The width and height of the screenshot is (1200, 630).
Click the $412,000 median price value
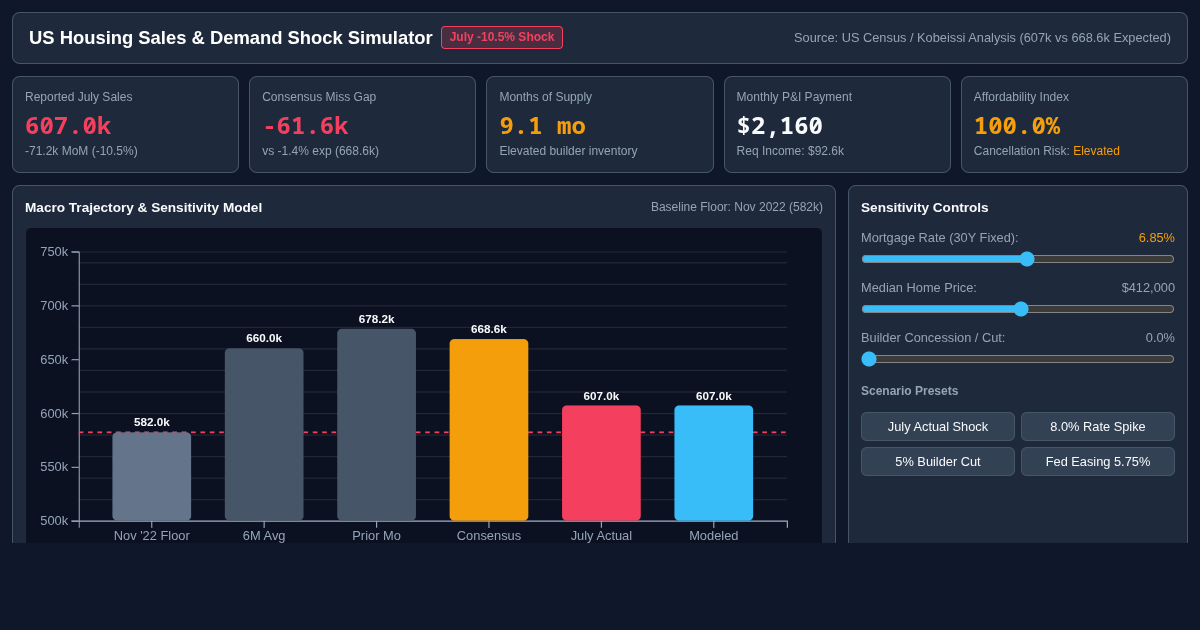pos(1148,287)
